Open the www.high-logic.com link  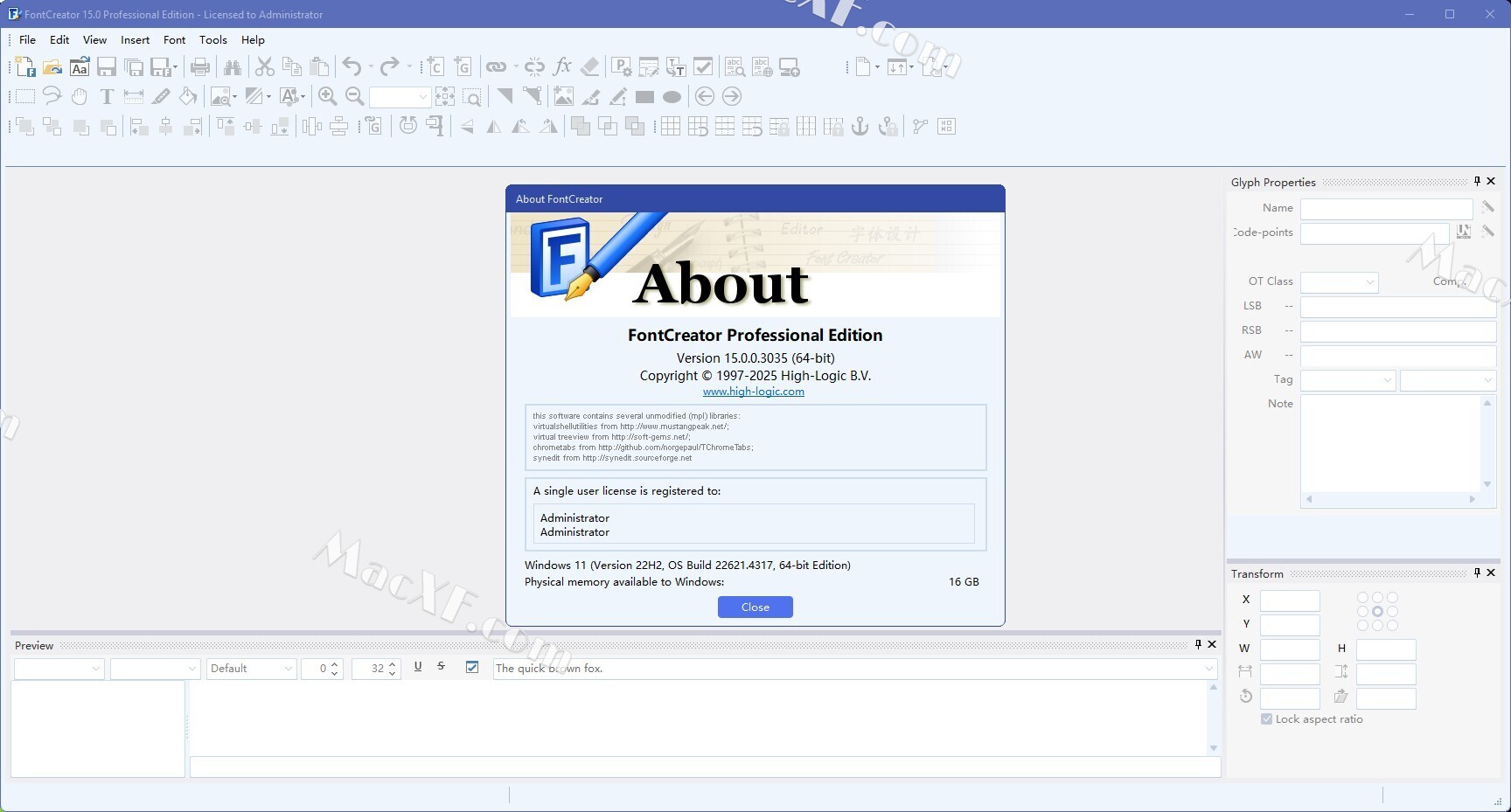click(753, 392)
